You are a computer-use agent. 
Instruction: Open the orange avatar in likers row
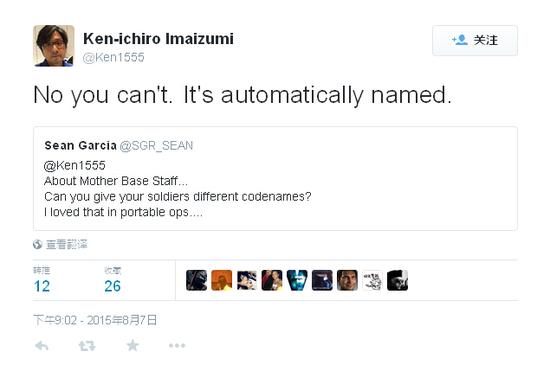click(222, 280)
